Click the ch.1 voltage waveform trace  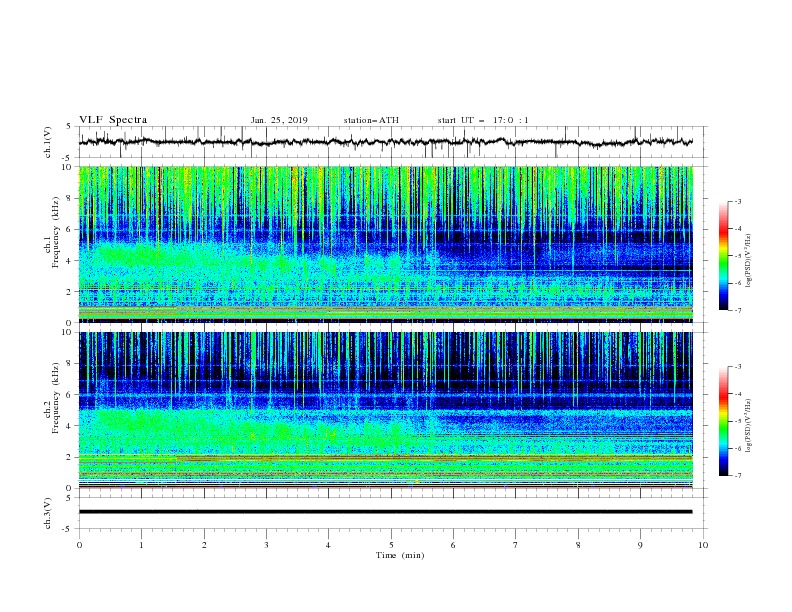pyautogui.click(x=385, y=142)
